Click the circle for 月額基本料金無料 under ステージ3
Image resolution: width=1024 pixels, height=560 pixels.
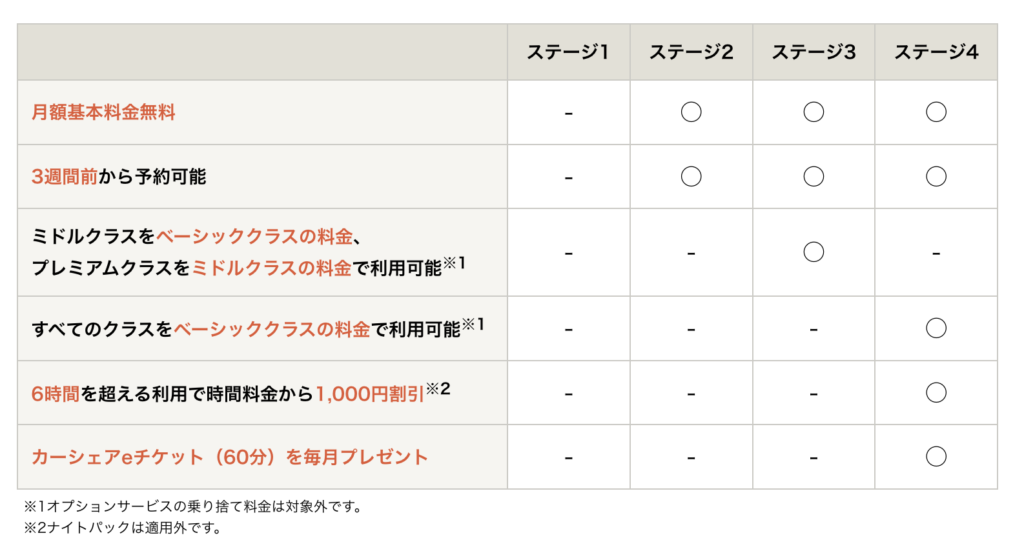click(814, 112)
